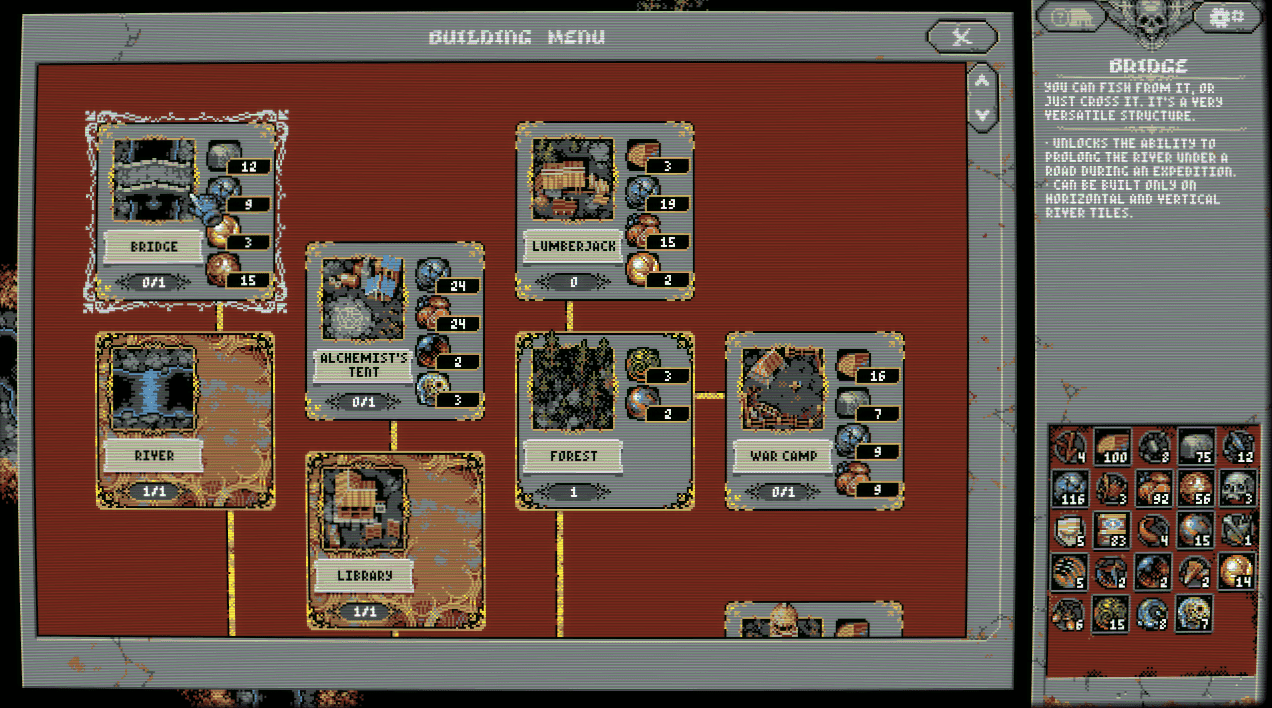This screenshot has width=1272, height=708.
Task: Select the Forest tile image
Action: coord(572,390)
